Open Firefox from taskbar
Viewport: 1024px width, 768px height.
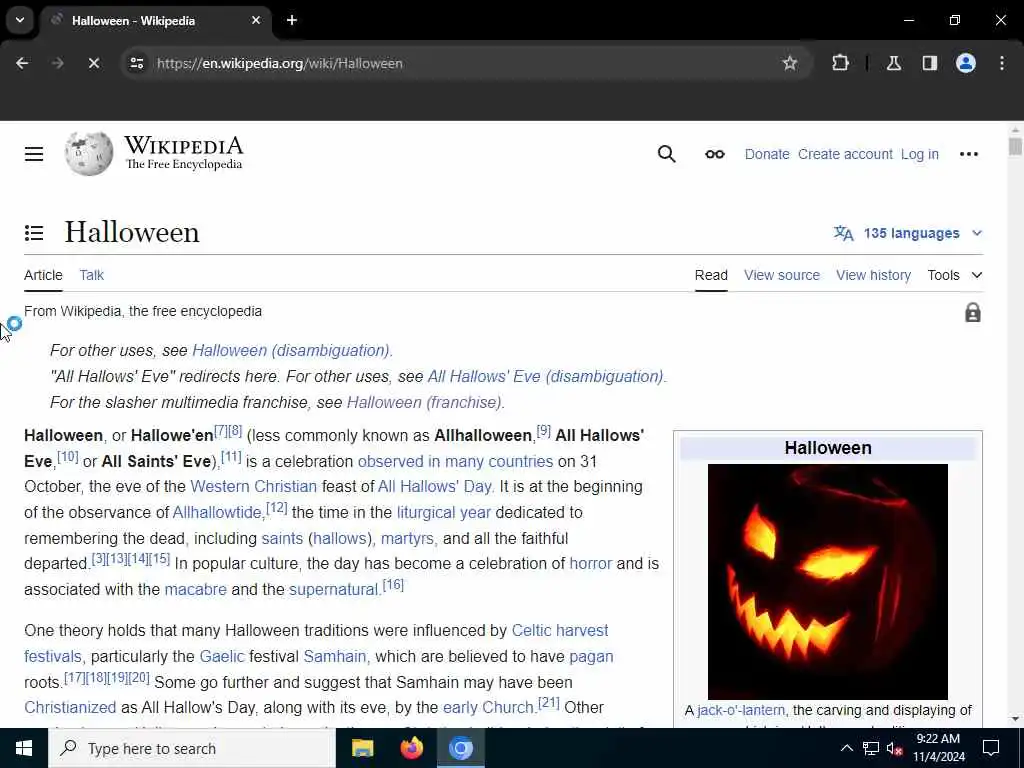[411, 748]
